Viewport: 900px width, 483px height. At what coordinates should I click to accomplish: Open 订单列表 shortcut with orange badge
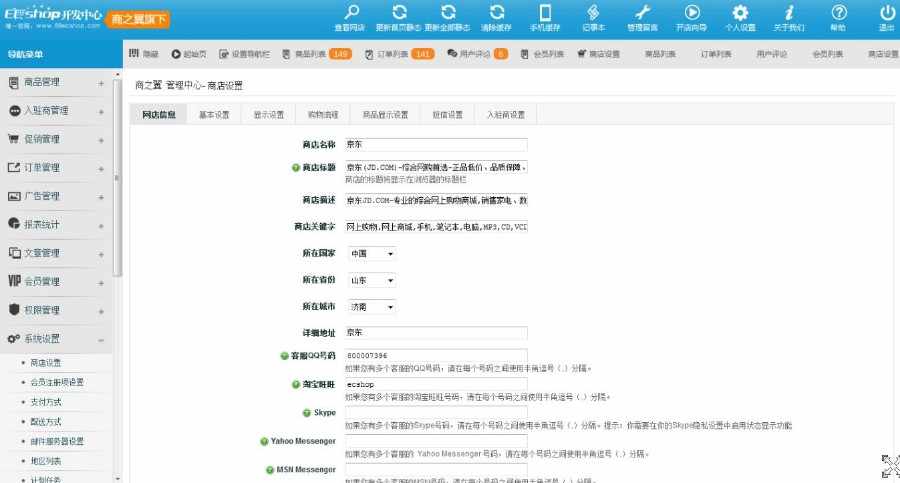[x=399, y=54]
